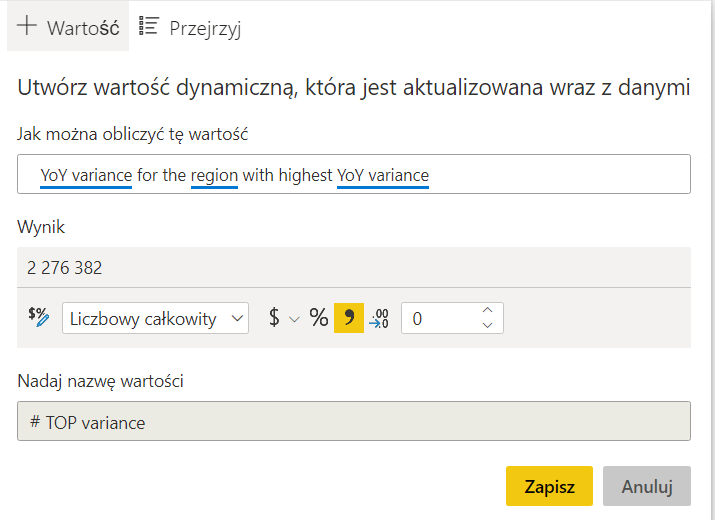
Task: Open the Liczbowy całkowity format dropdown
Action: click(155, 318)
